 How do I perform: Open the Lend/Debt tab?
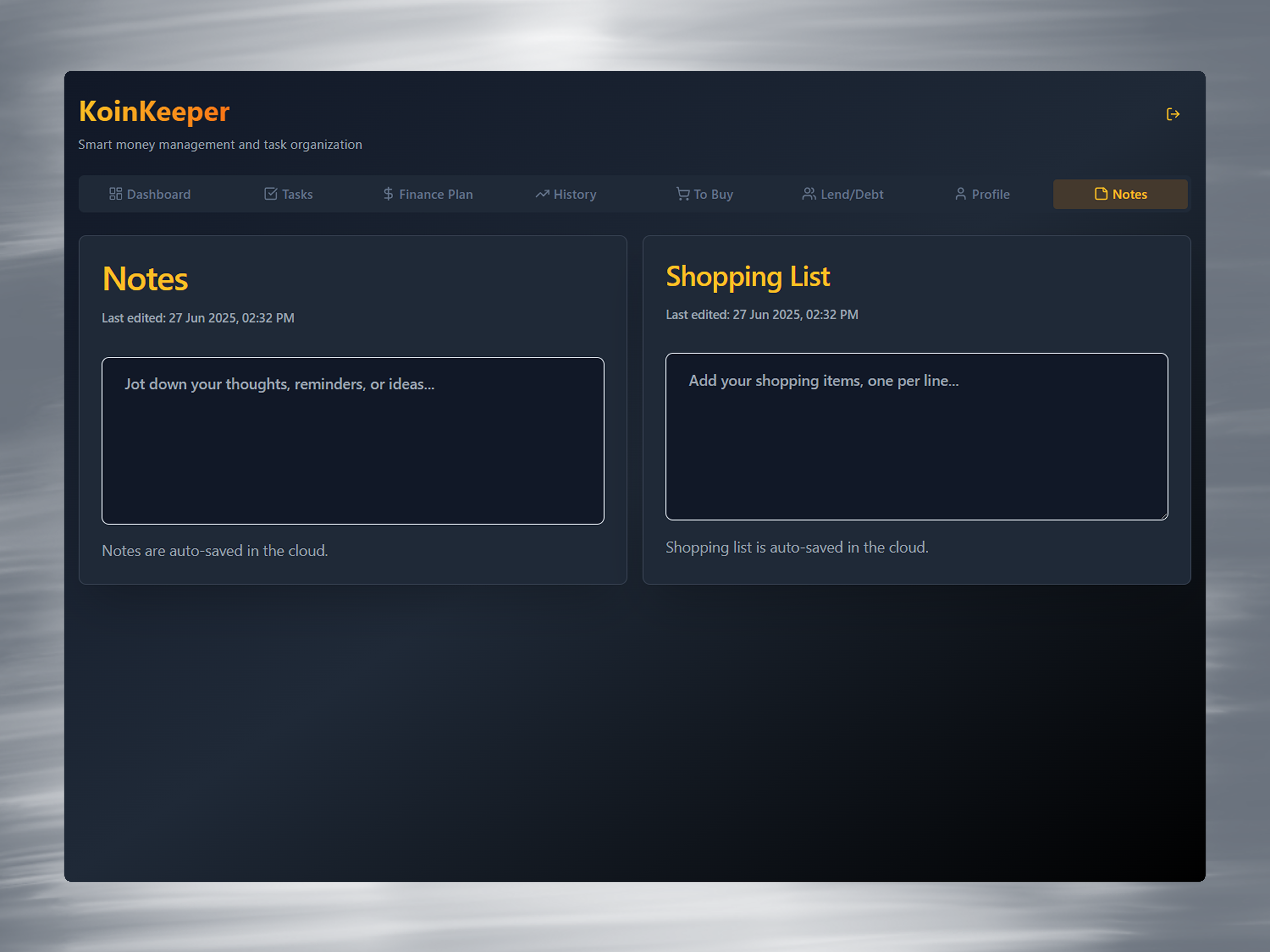pos(843,194)
